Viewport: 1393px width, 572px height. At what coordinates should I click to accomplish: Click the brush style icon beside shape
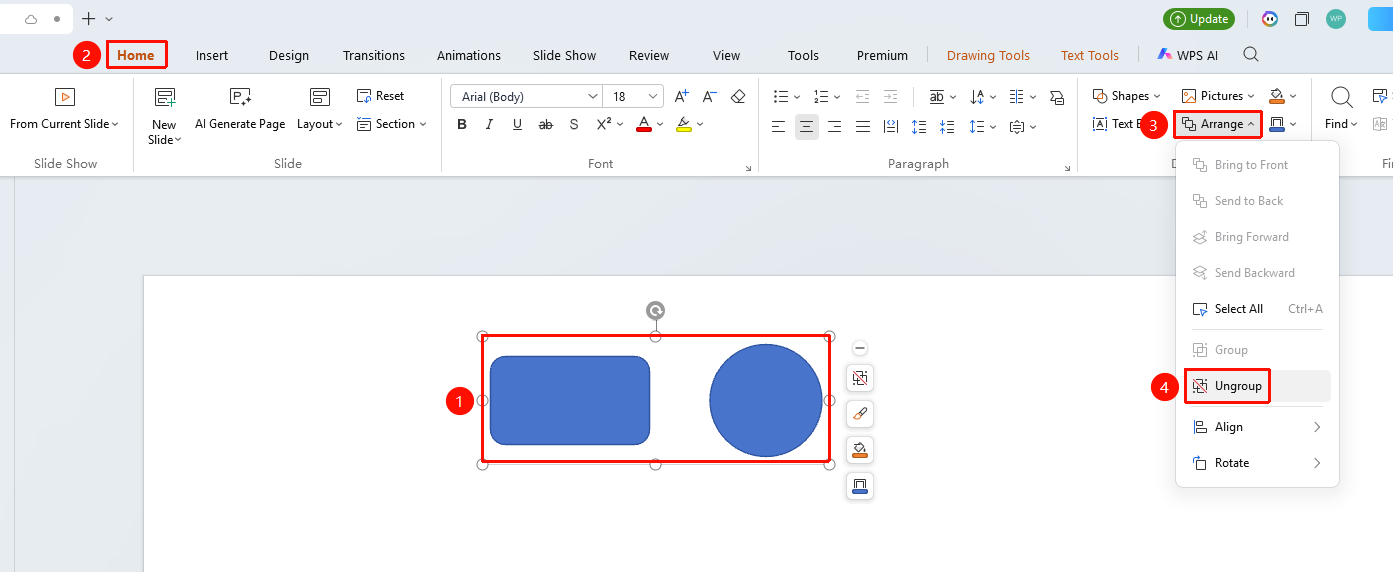coord(860,414)
